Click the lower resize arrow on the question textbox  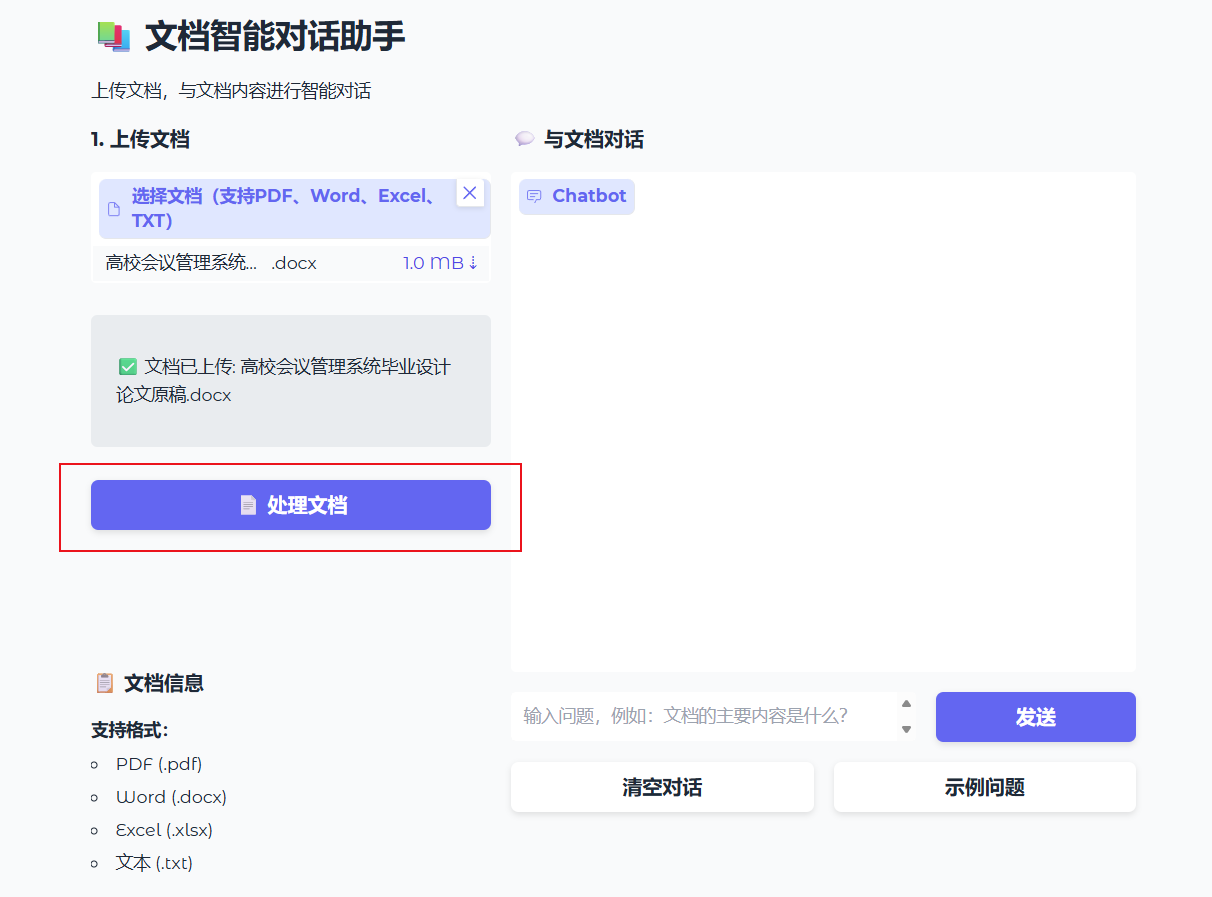pos(908,728)
